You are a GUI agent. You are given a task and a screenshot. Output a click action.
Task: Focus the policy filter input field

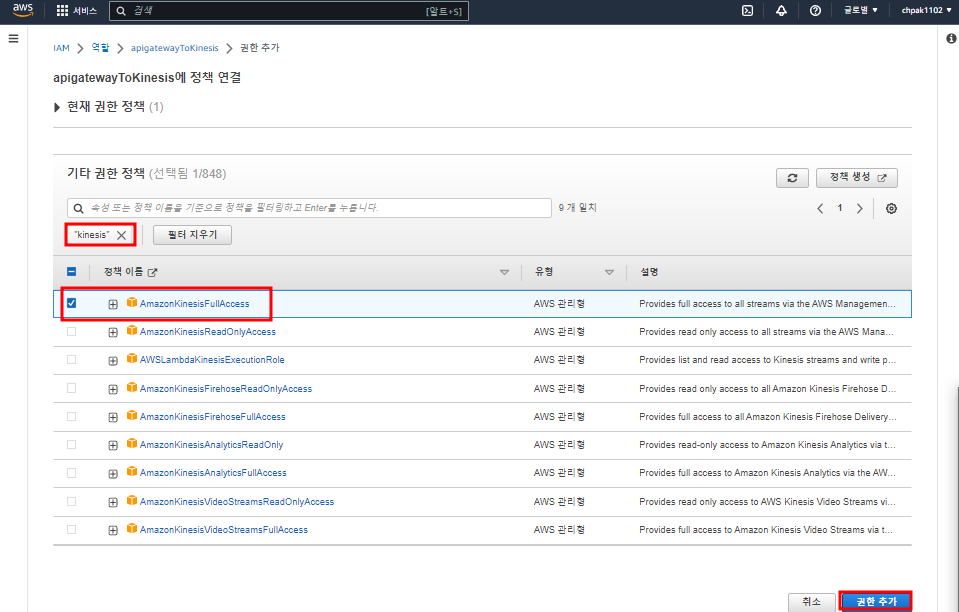click(309, 208)
